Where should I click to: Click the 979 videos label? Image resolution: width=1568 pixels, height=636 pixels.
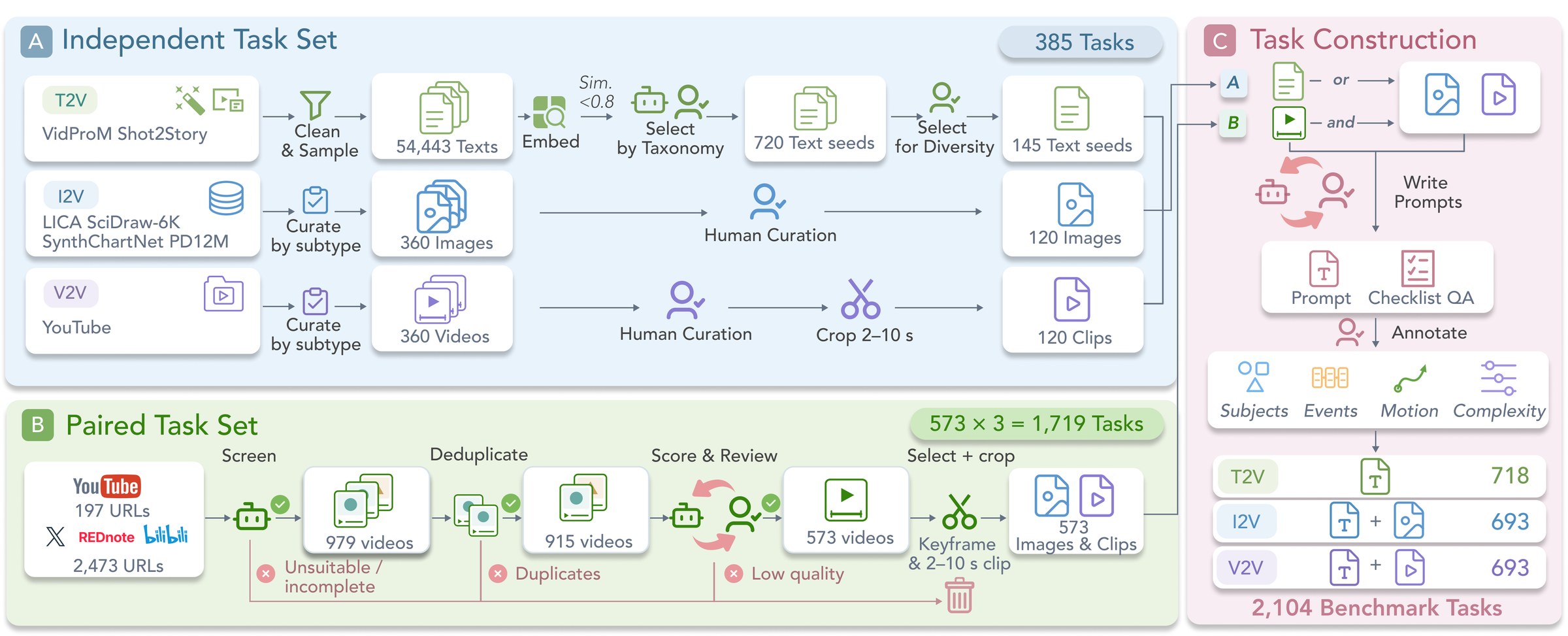pyautogui.click(x=369, y=543)
